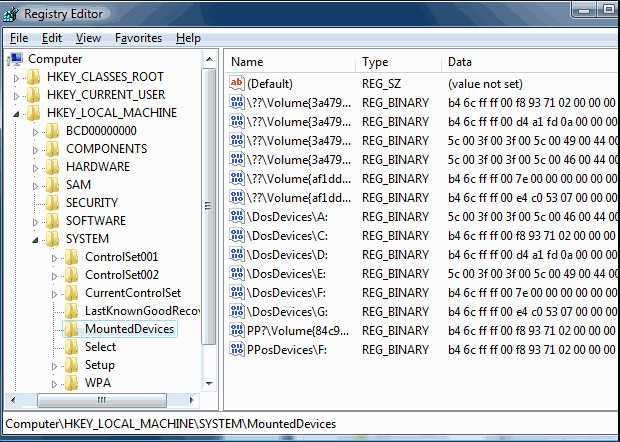This screenshot has width=620, height=442.
Task: Click the binary icon for \DosDevices\A:
Action: tap(236, 216)
